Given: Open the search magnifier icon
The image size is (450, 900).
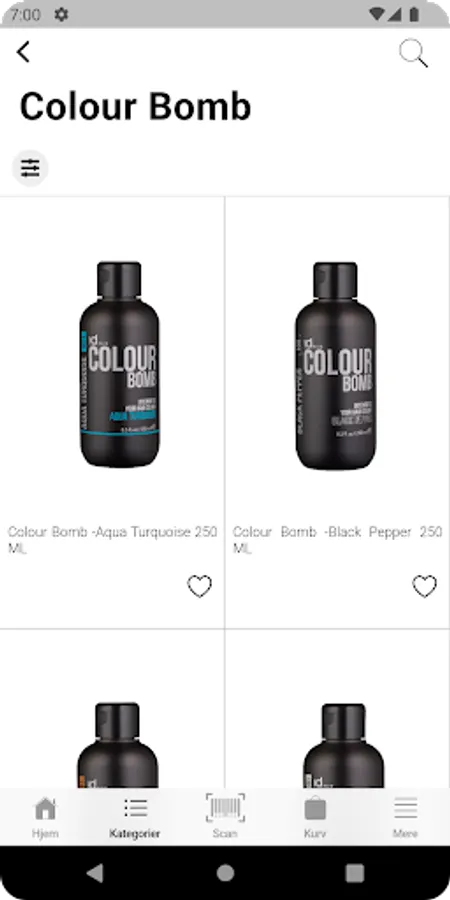Looking at the screenshot, I should (413, 53).
